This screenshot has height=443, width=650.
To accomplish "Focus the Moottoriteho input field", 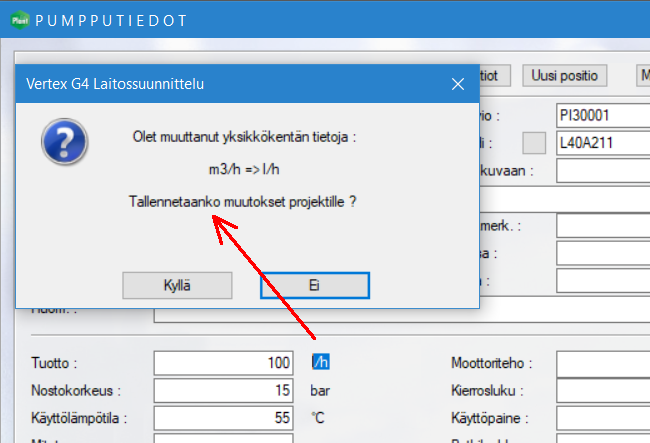I will [x=602, y=362].
